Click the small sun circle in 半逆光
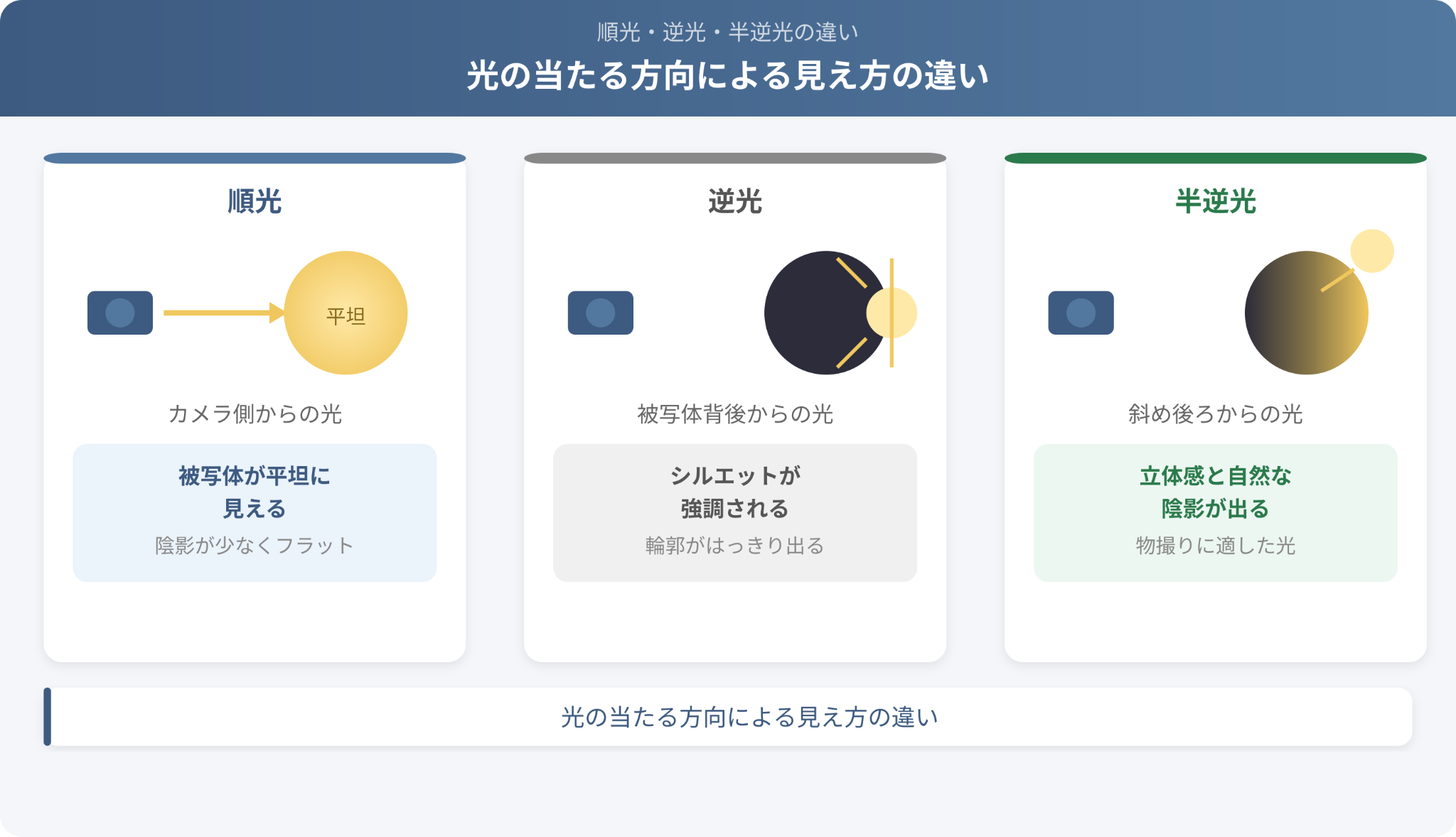The width and height of the screenshot is (1456, 837). point(1372,251)
